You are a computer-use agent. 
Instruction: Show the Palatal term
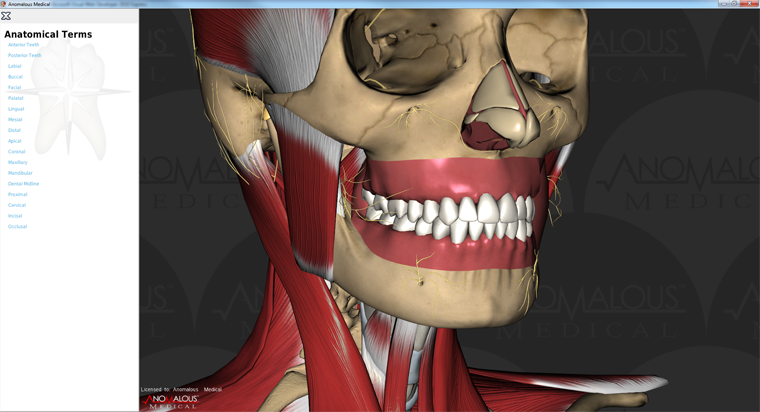point(15,98)
